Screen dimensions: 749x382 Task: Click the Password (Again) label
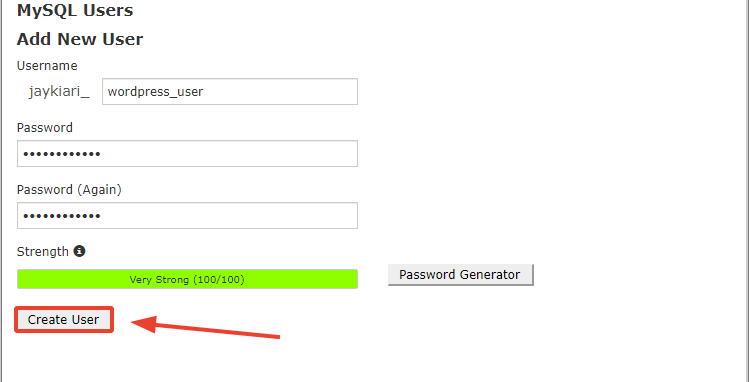pyautogui.click(x=69, y=190)
